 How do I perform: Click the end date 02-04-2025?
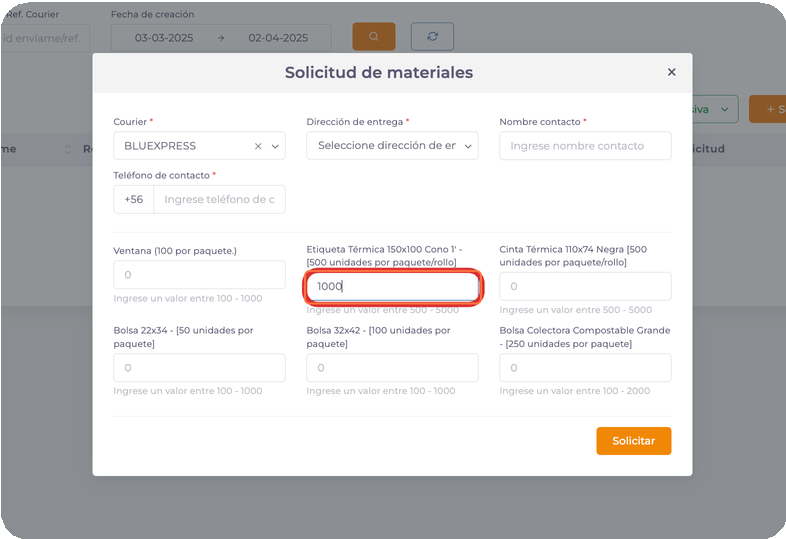tap(276, 38)
